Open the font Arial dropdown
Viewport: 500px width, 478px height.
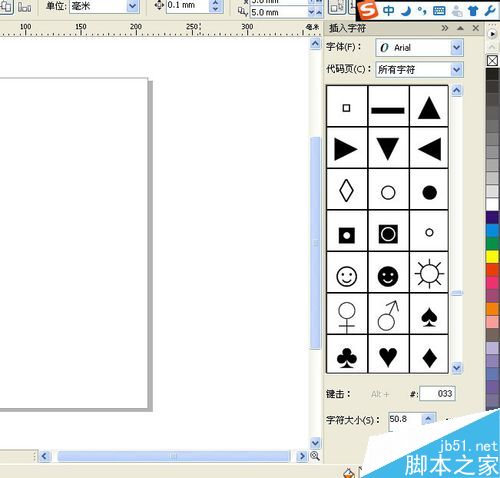coord(457,47)
